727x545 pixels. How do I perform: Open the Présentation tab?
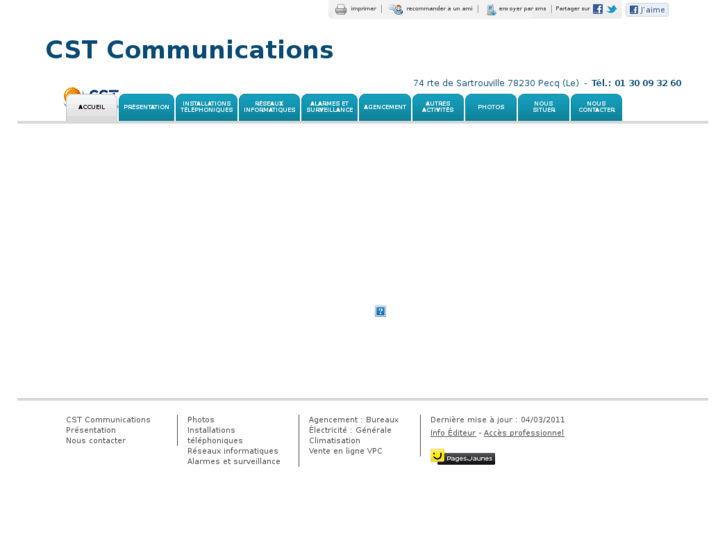point(147,108)
